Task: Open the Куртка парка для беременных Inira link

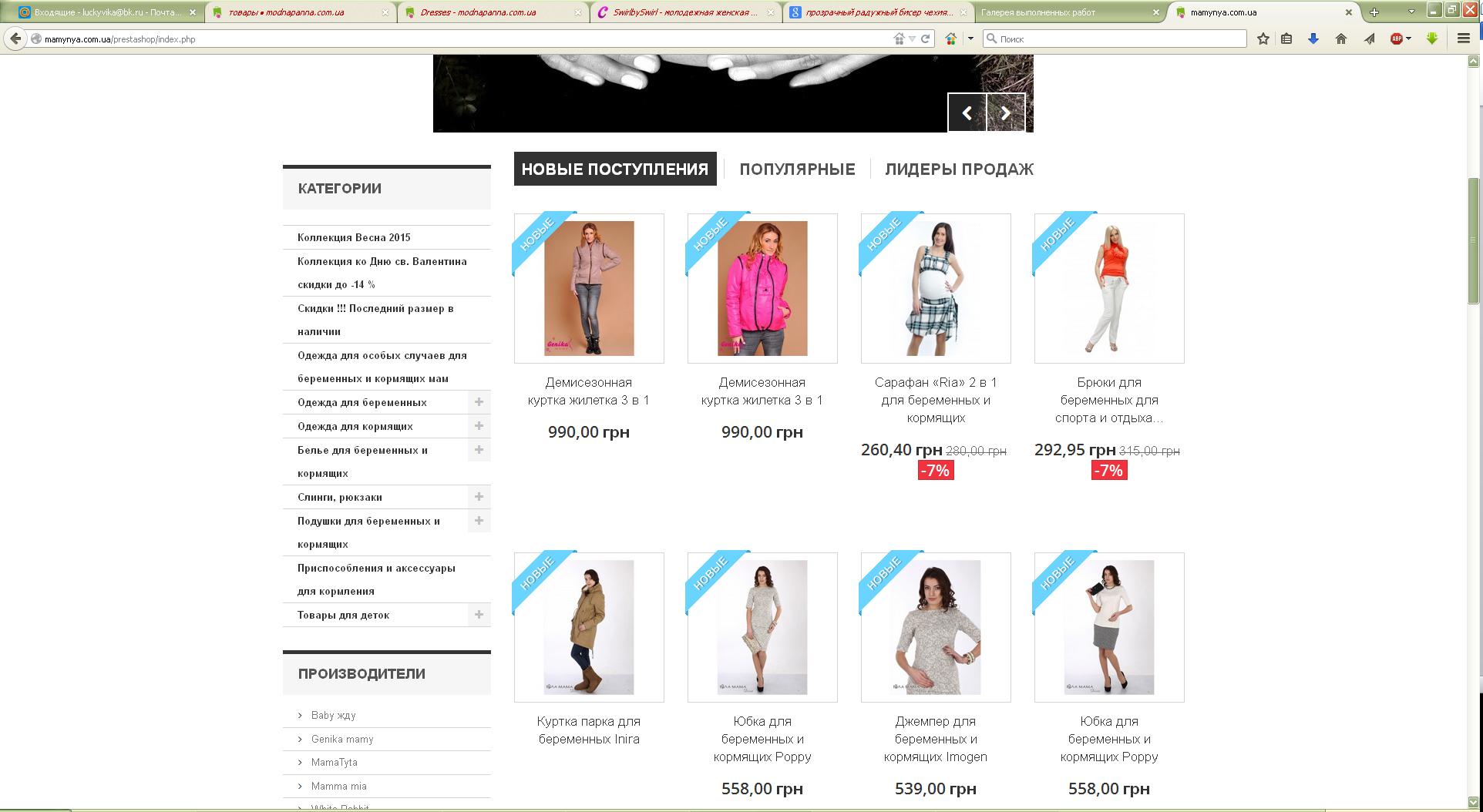Action: pos(589,730)
